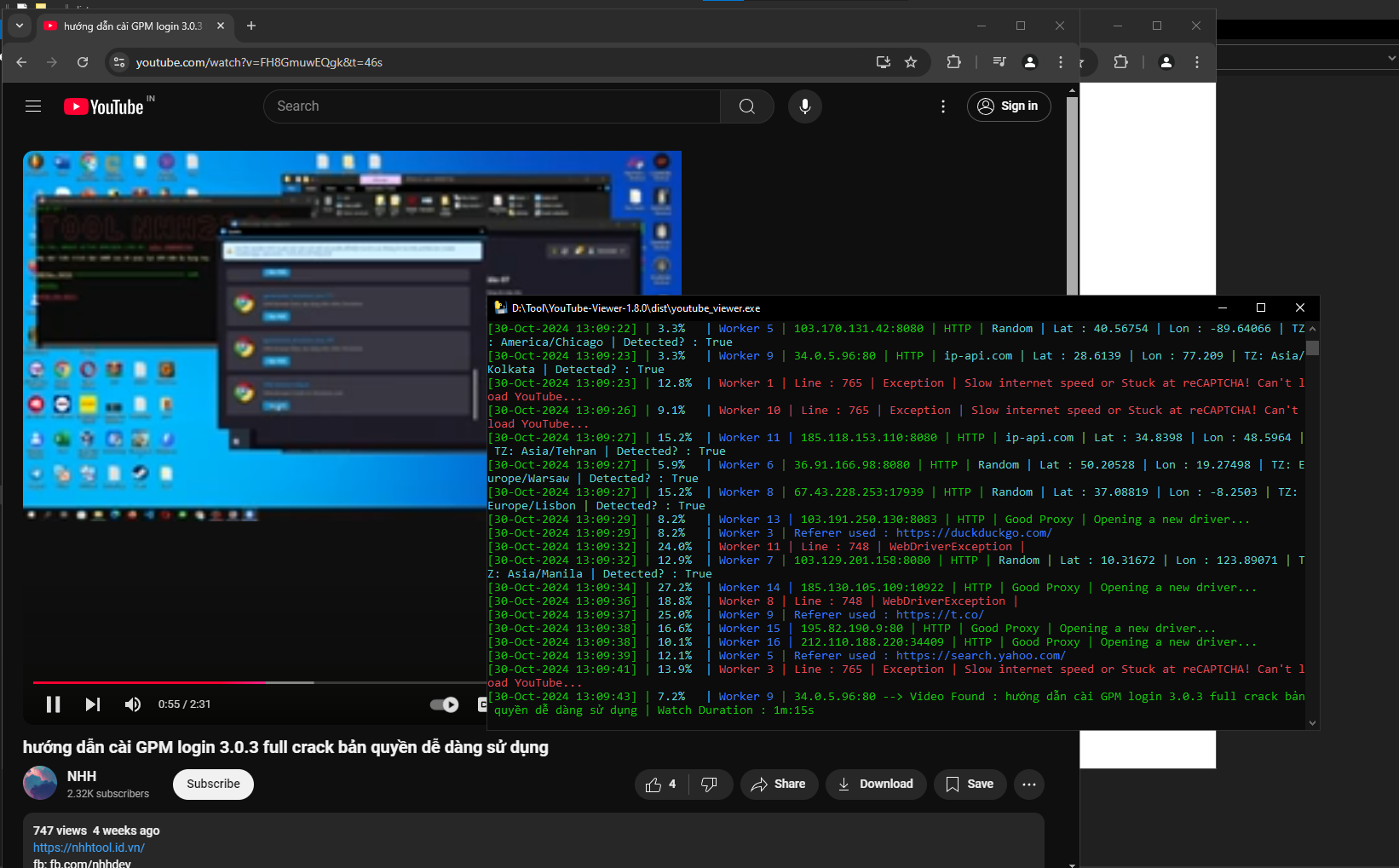Toggle the autoplay switch

point(444,704)
